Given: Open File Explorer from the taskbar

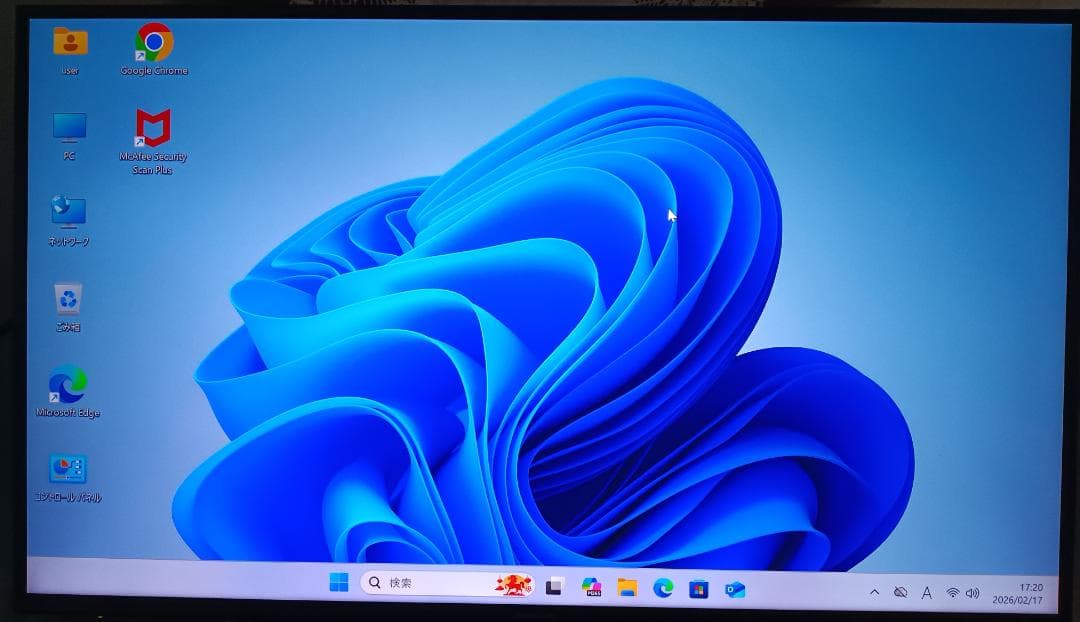Looking at the screenshot, I should 627,588.
